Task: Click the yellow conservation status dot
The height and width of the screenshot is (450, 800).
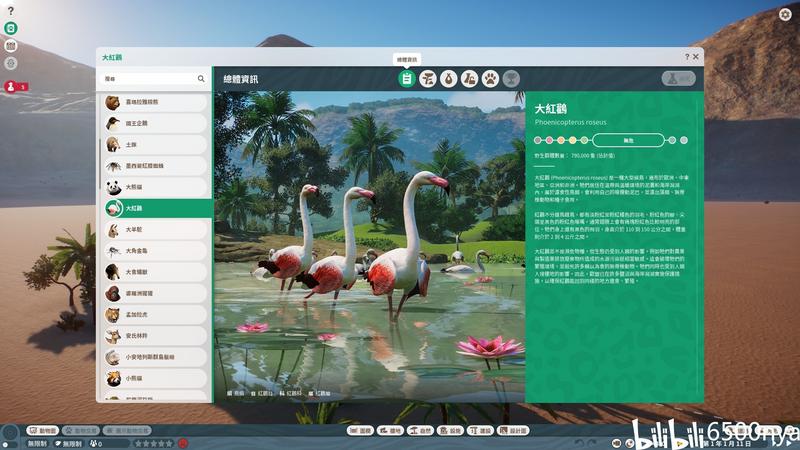Action: point(572,140)
